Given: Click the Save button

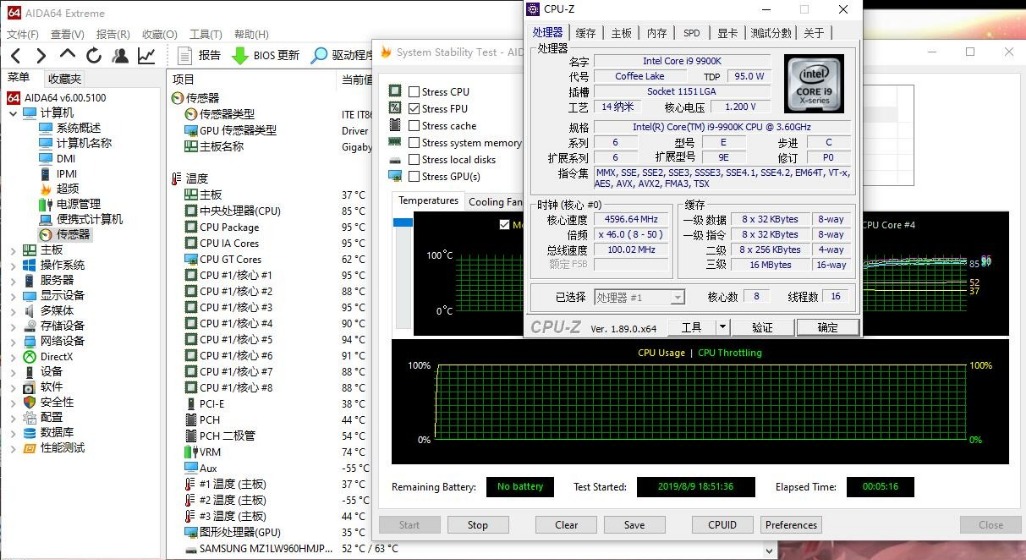Looking at the screenshot, I should [634, 525].
